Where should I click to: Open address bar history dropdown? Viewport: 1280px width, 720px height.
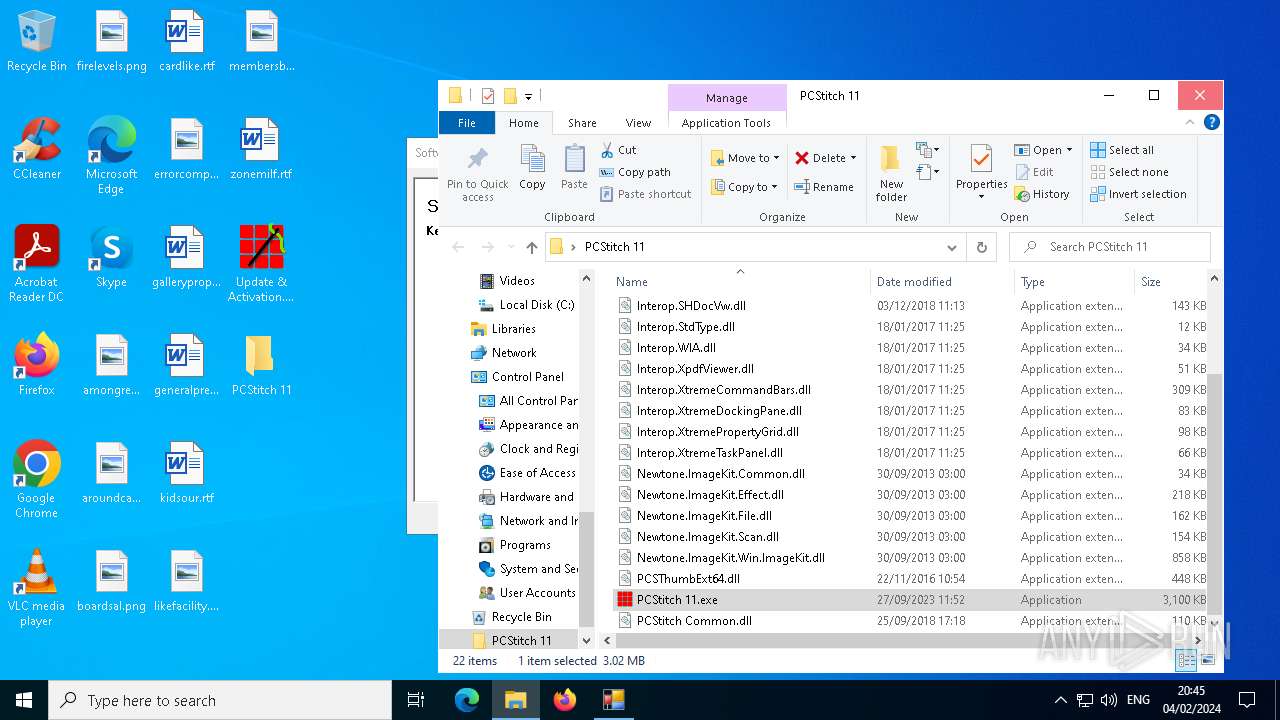pyautogui.click(x=951, y=247)
